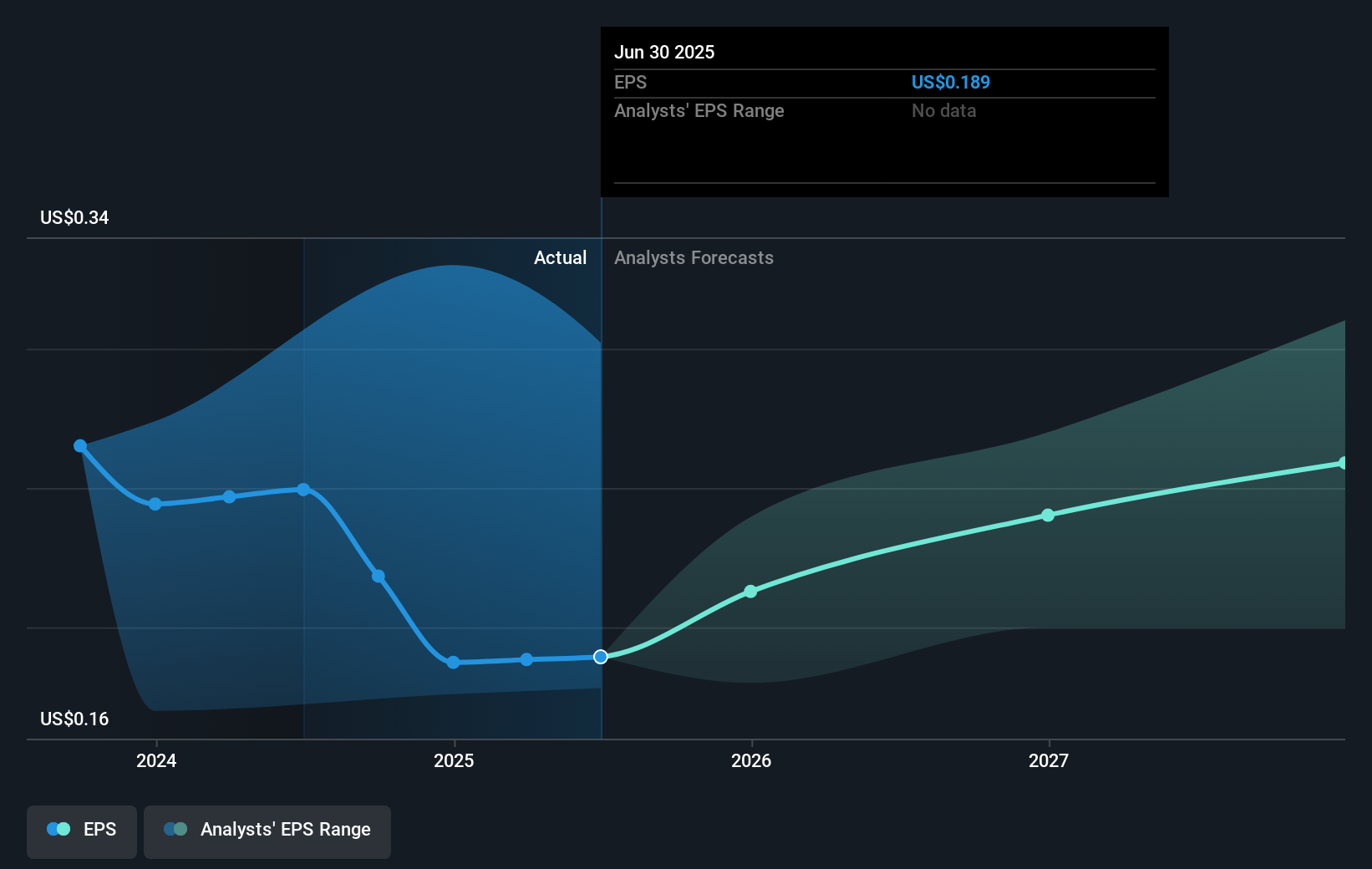Select the Actual section label
The height and width of the screenshot is (869, 1372).
560,257
